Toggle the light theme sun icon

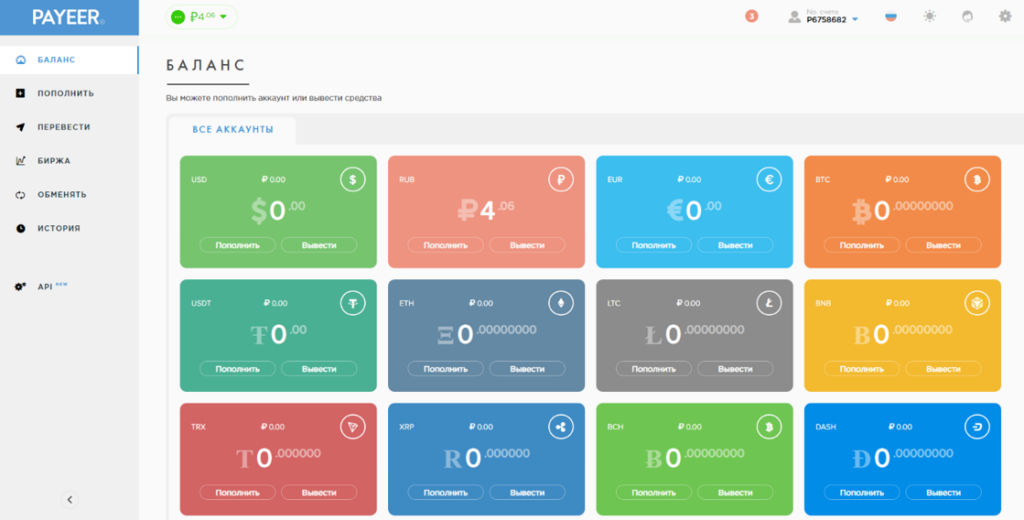[929, 16]
